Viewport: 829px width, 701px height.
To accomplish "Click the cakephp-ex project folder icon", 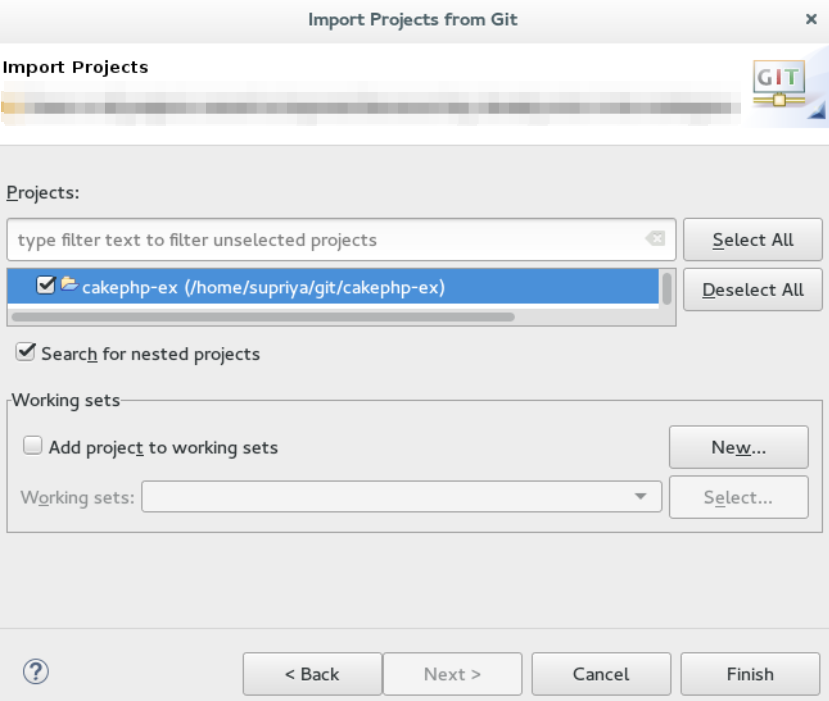I will [69, 287].
